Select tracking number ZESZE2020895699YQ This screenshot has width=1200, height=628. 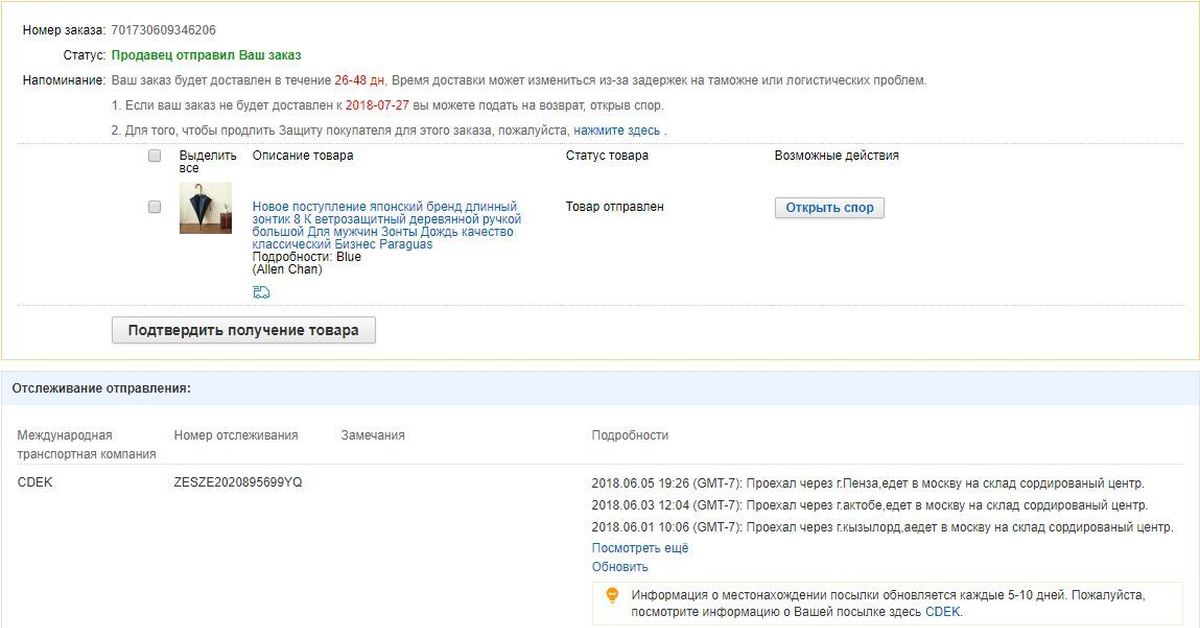click(x=238, y=483)
